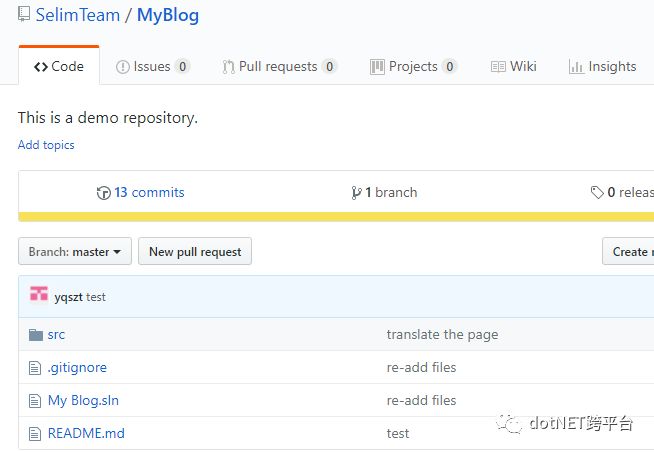
Task: Click the Add topics link
Action: click(x=46, y=145)
